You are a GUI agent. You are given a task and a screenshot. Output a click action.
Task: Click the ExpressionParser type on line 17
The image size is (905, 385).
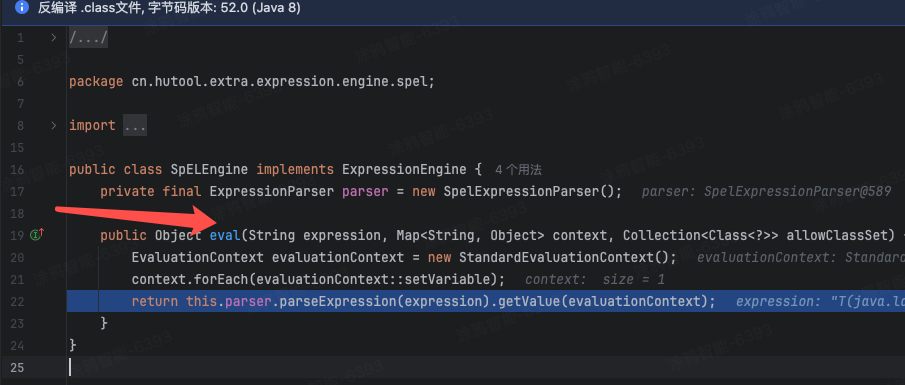coord(271,192)
